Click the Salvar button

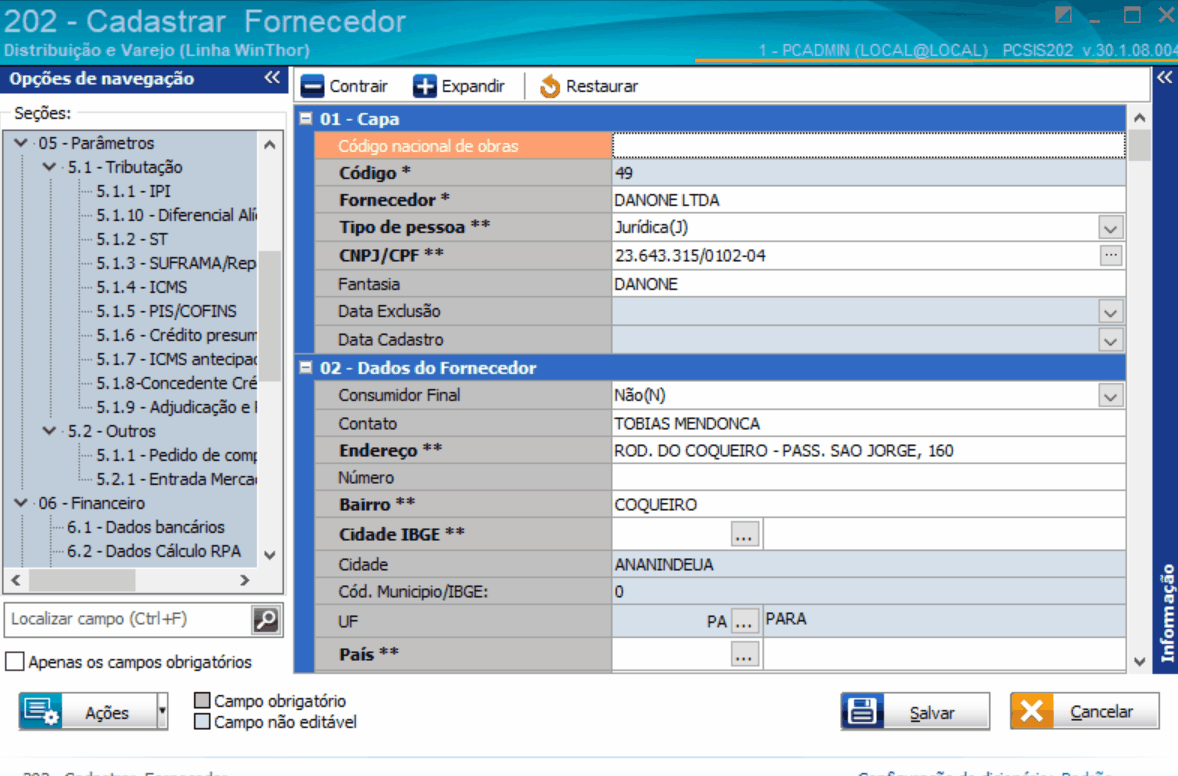point(915,711)
